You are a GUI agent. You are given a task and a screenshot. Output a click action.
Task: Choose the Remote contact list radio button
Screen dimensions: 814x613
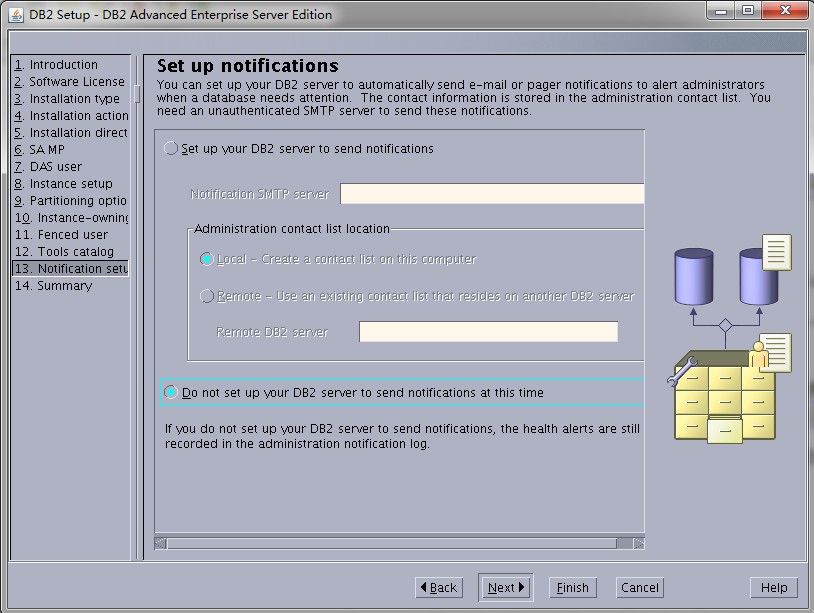point(207,296)
